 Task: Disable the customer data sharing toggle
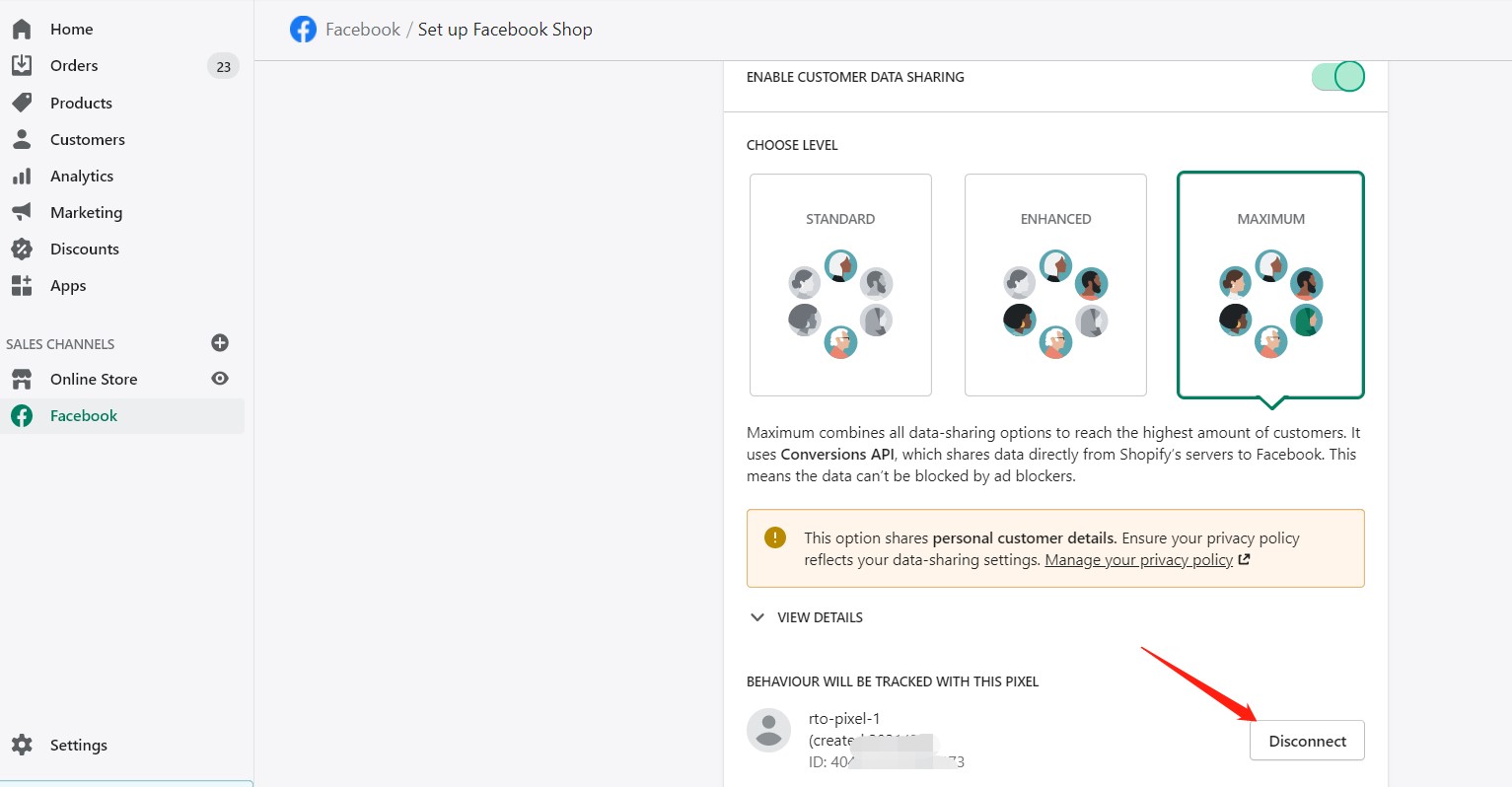click(1338, 76)
